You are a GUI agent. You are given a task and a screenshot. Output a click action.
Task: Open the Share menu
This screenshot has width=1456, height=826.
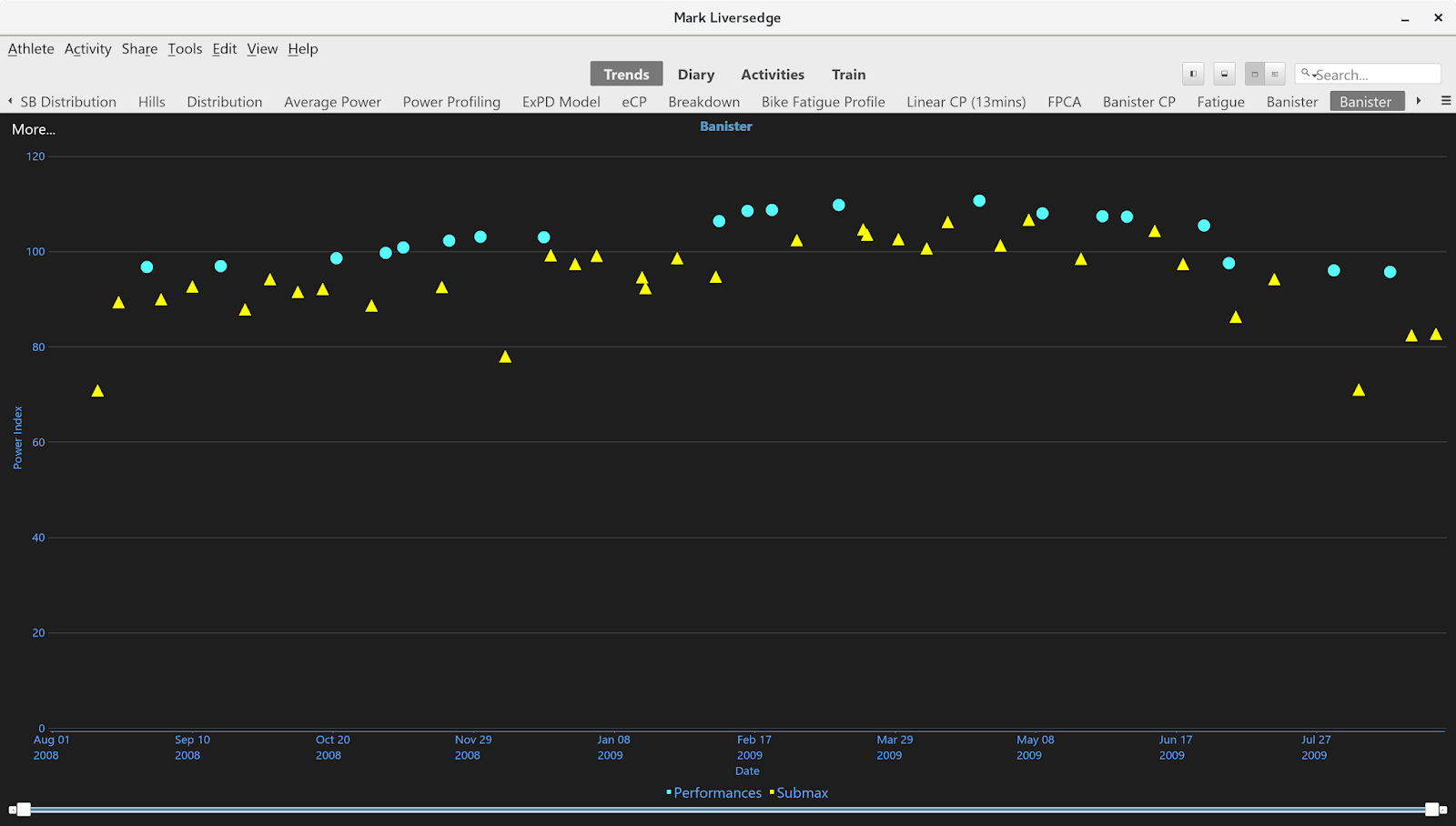coord(140,49)
